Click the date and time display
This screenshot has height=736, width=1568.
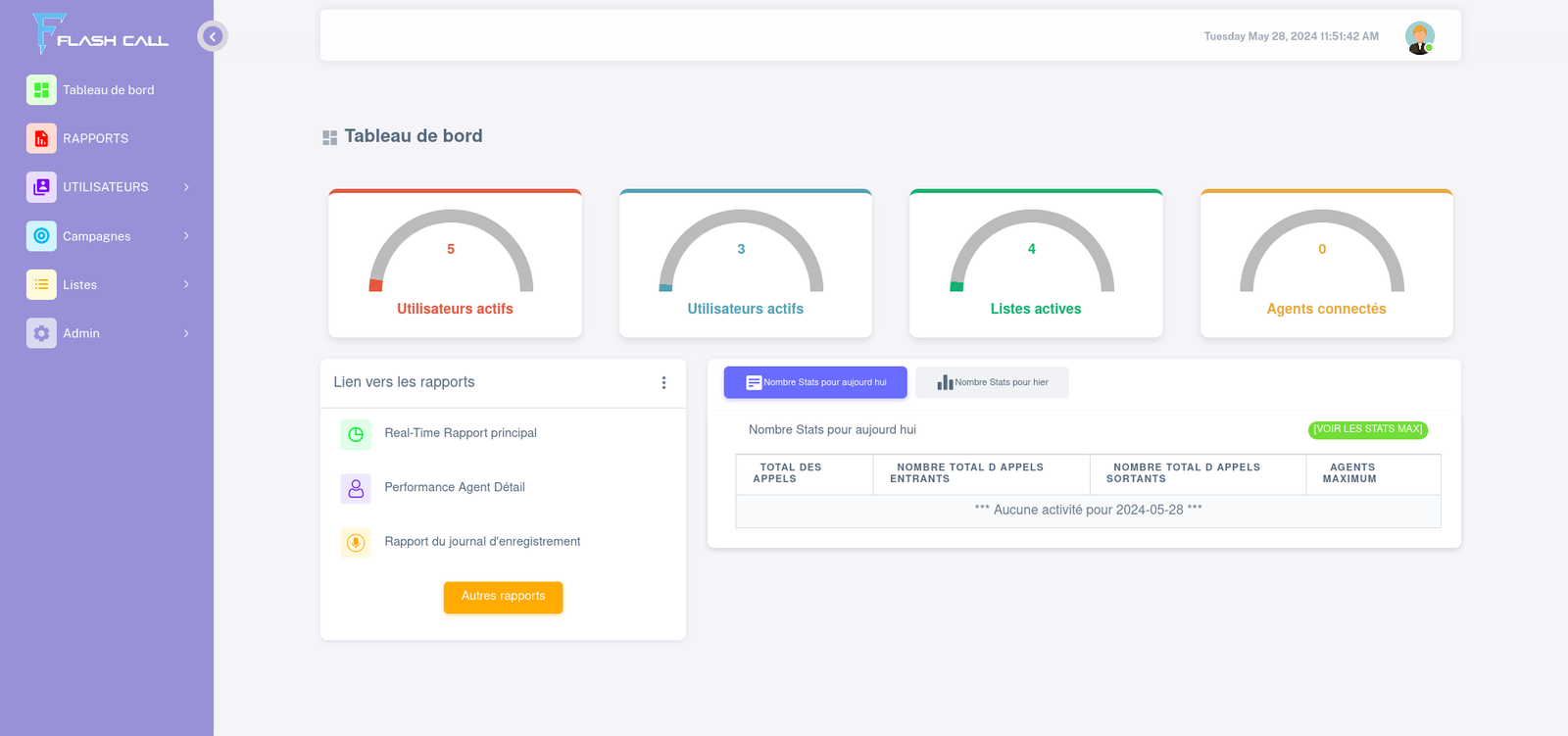tap(1291, 36)
